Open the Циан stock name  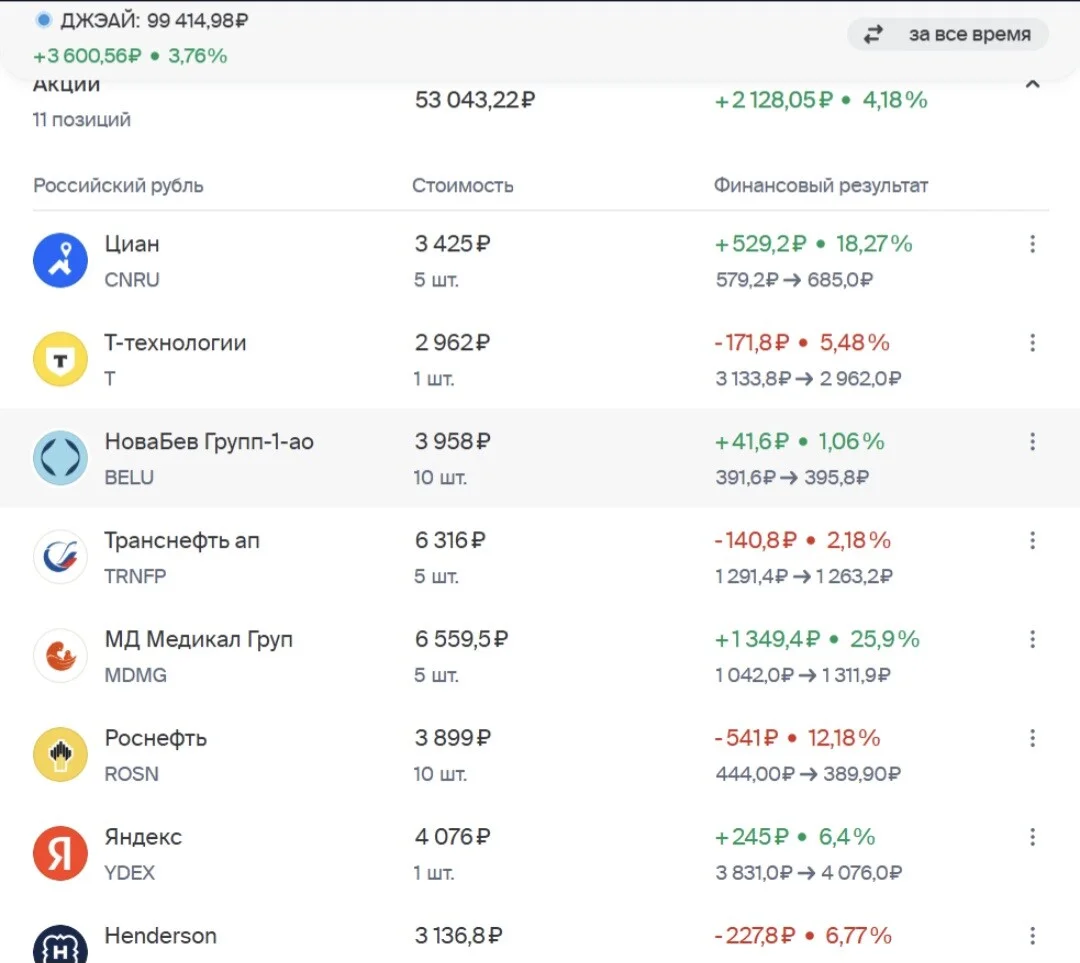click(x=132, y=244)
